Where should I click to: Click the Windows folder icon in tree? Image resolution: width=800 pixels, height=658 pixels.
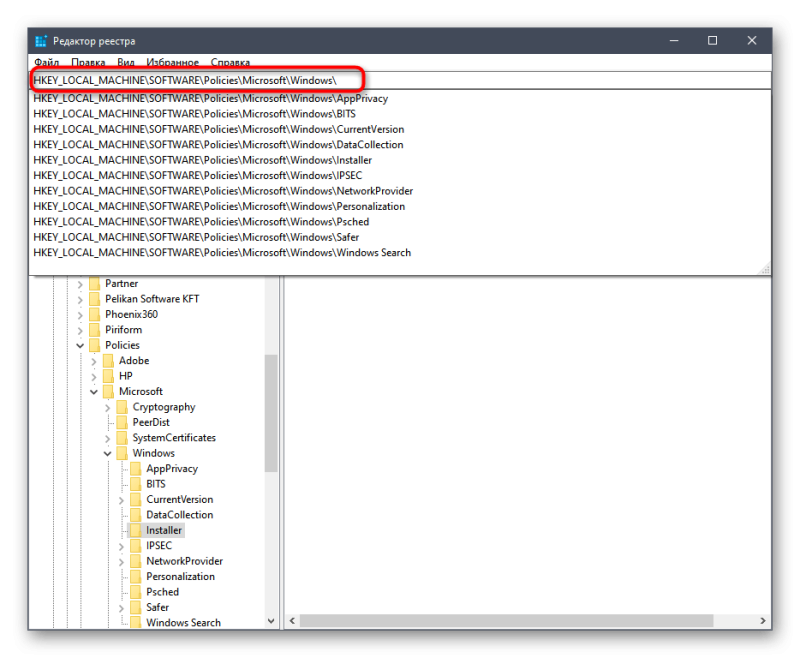tap(122, 453)
